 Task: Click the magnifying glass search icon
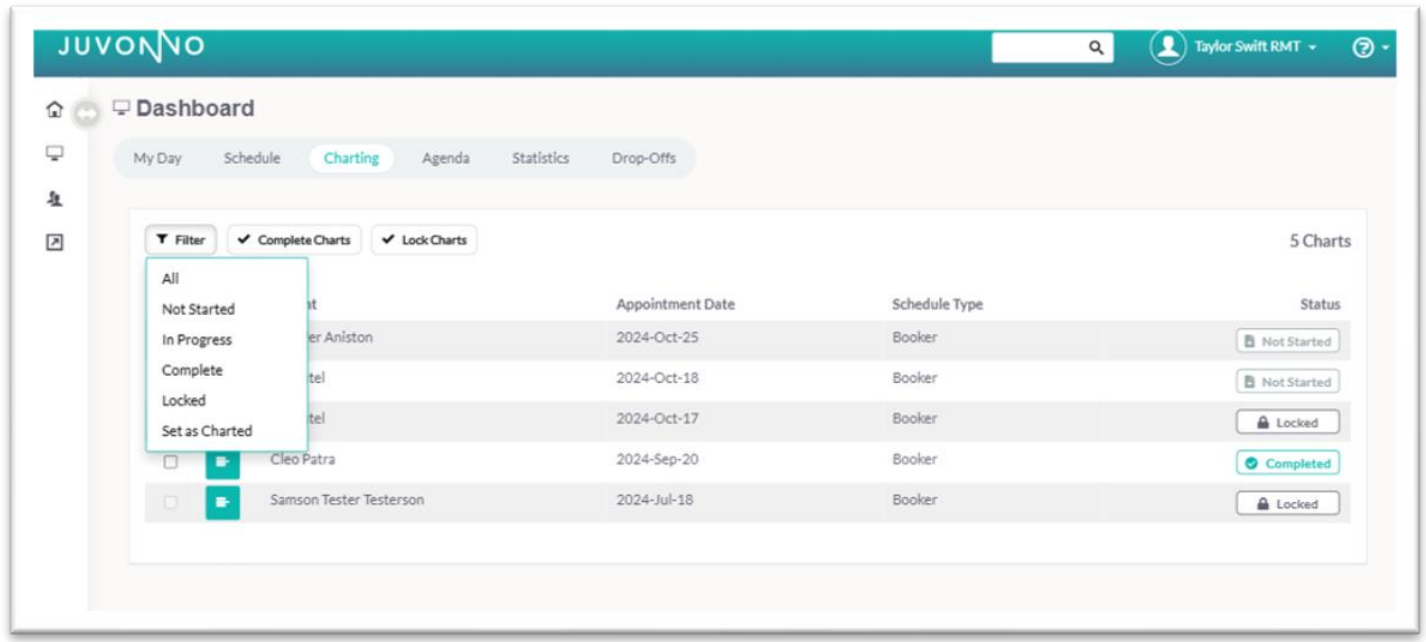click(x=1096, y=47)
